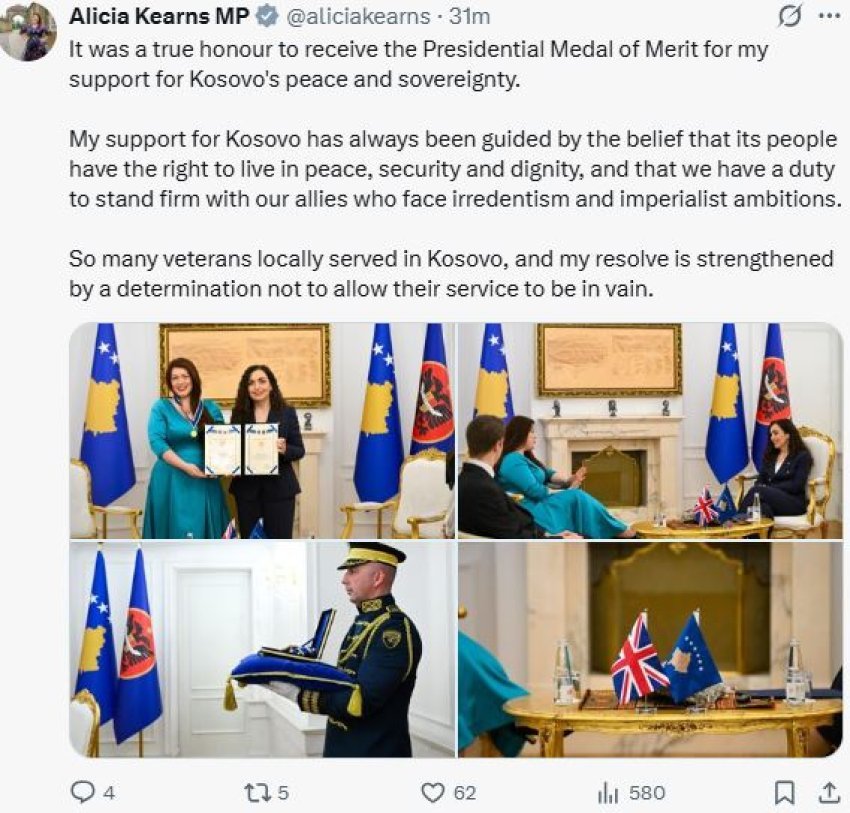
Task: Like the tweet with the heart icon
Action: (432, 793)
